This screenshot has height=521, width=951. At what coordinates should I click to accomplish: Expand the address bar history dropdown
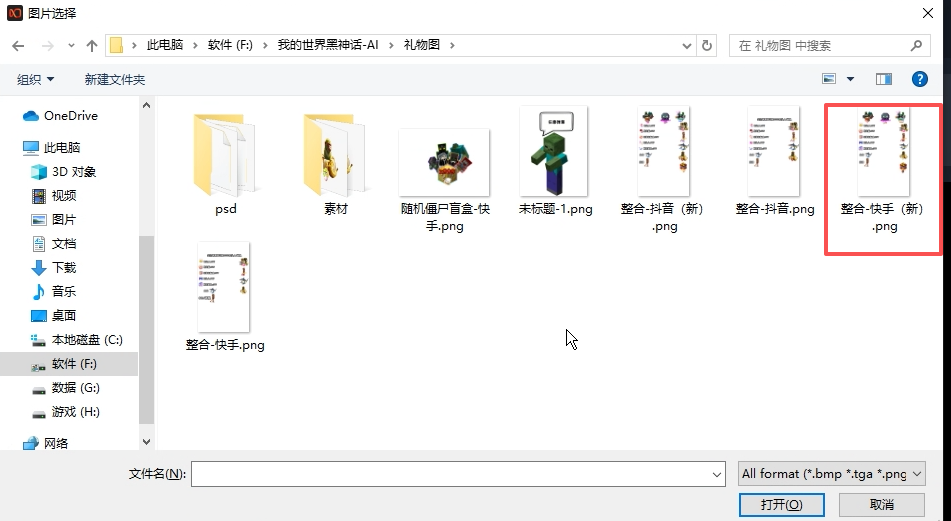pos(686,46)
